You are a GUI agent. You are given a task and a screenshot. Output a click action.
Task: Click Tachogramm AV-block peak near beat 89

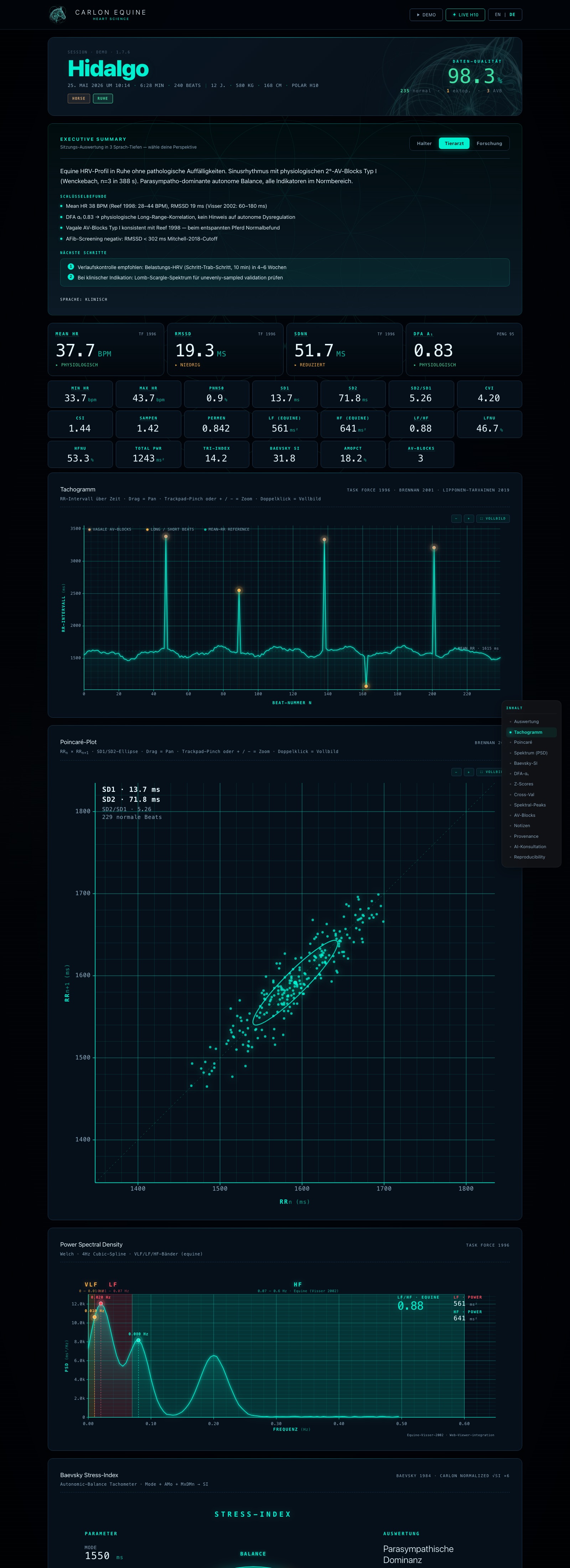click(239, 590)
